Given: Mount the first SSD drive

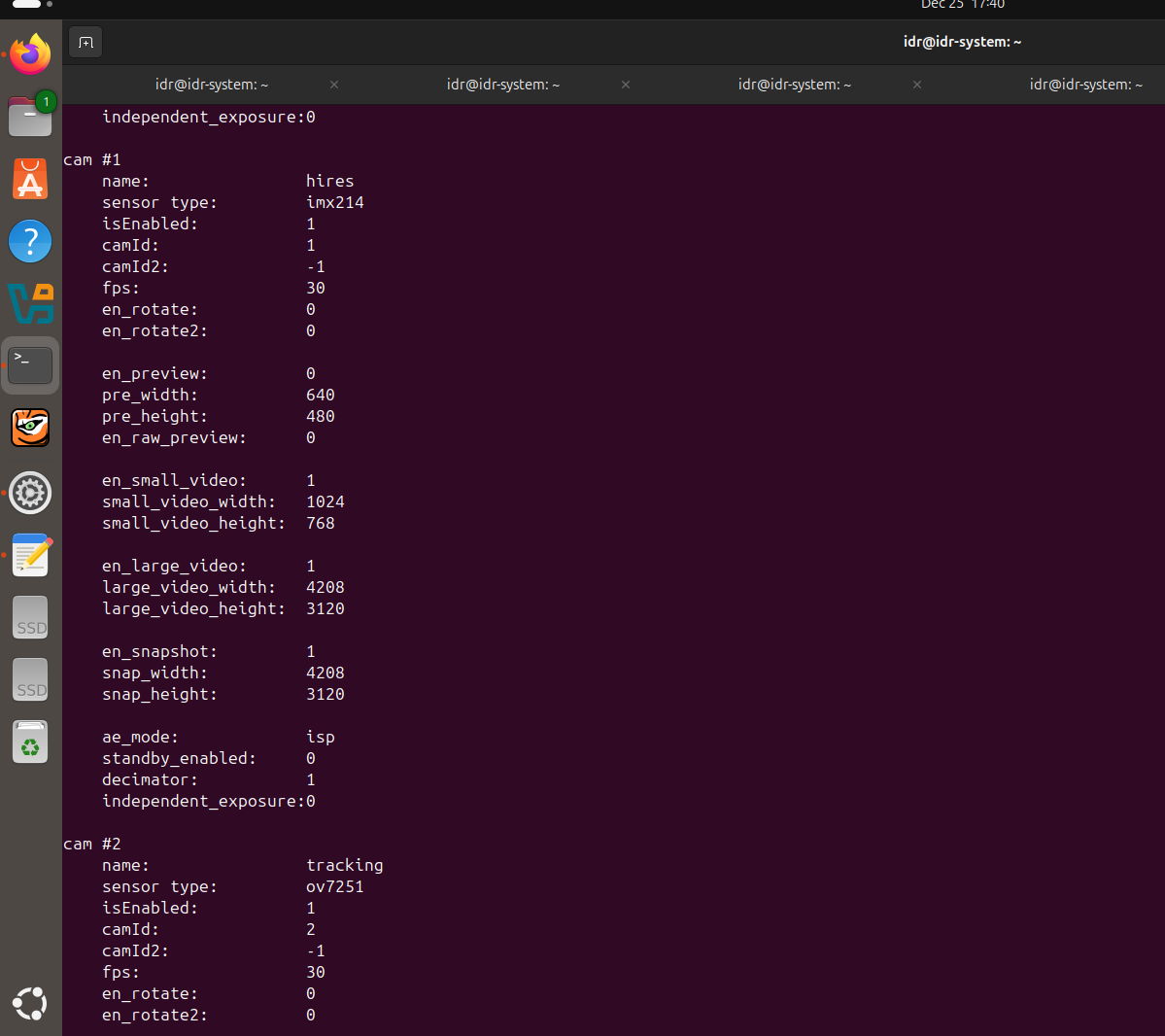Looking at the screenshot, I should click(29, 617).
